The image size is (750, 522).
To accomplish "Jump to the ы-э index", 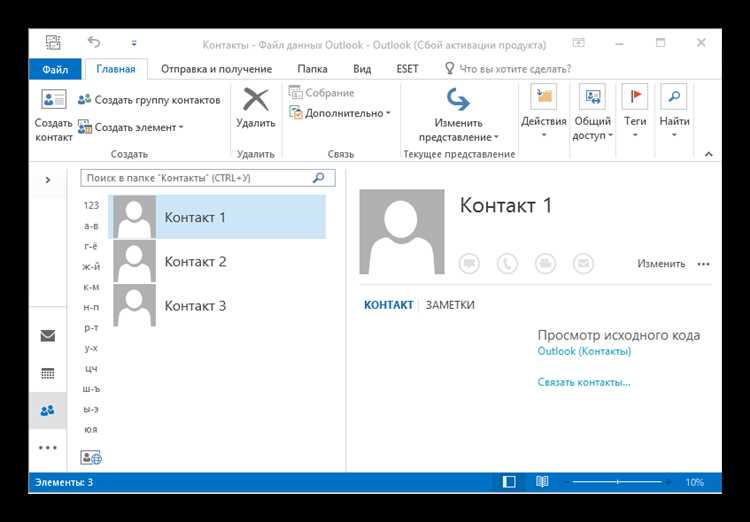I will pos(91,410).
